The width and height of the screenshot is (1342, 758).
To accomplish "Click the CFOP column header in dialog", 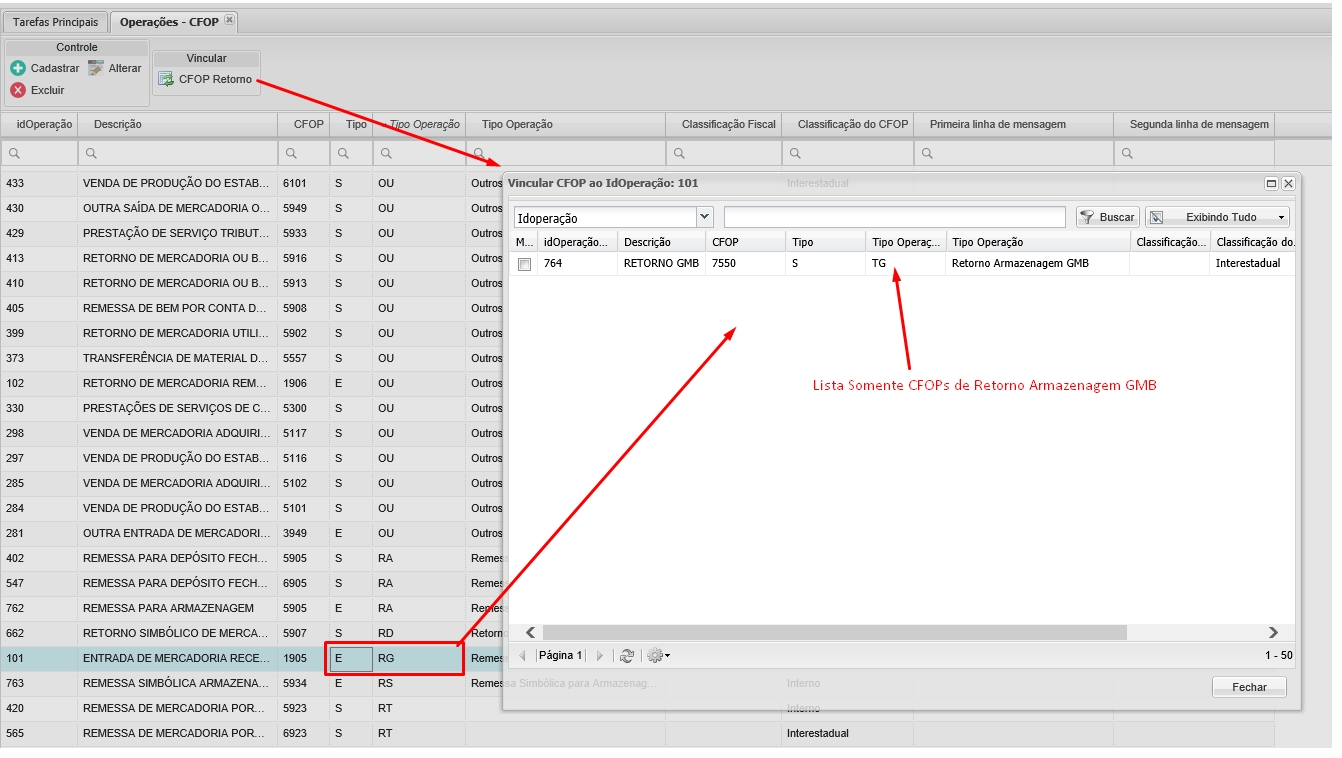I will pos(745,242).
